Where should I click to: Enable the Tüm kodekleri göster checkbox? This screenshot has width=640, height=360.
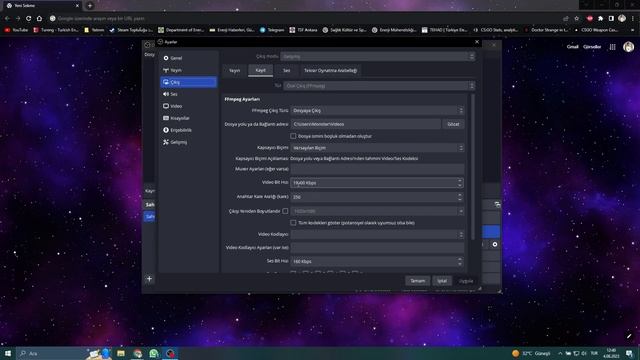point(293,223)
